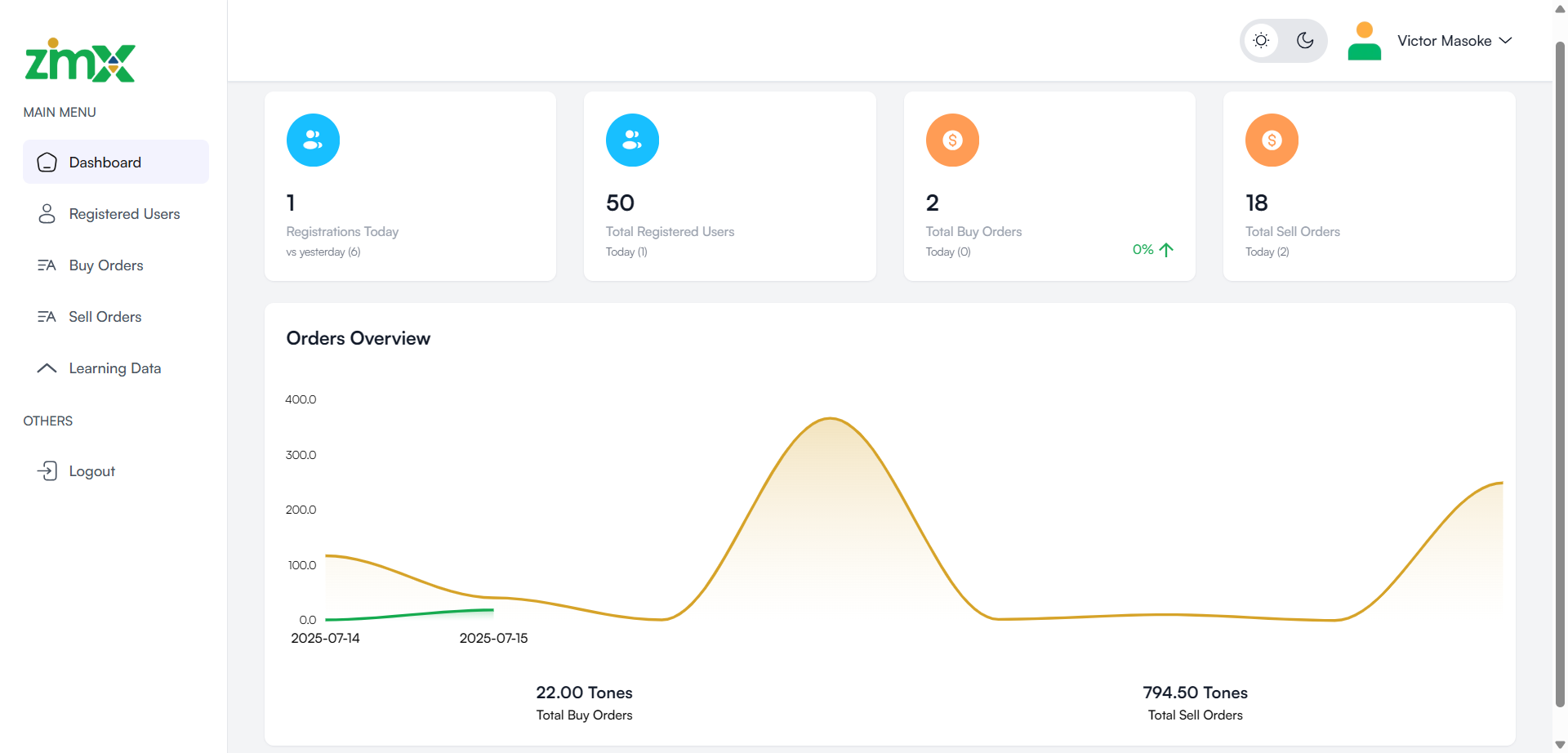Click the green 0% growth indicator
Viewport: 1568px width, 753px height.
click(1151, 249)
